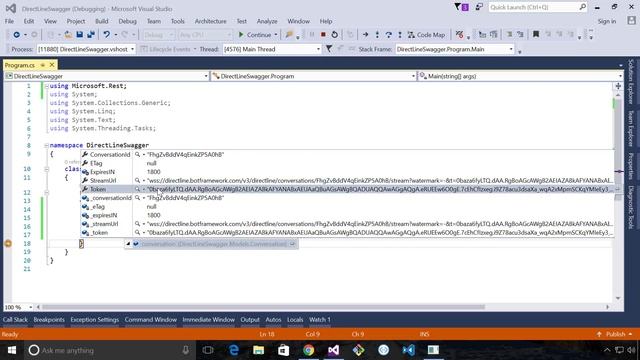The width and height of the screenshot is (640, 360).
Task: Click the Sign in link
Action: (x=607, y=21)
